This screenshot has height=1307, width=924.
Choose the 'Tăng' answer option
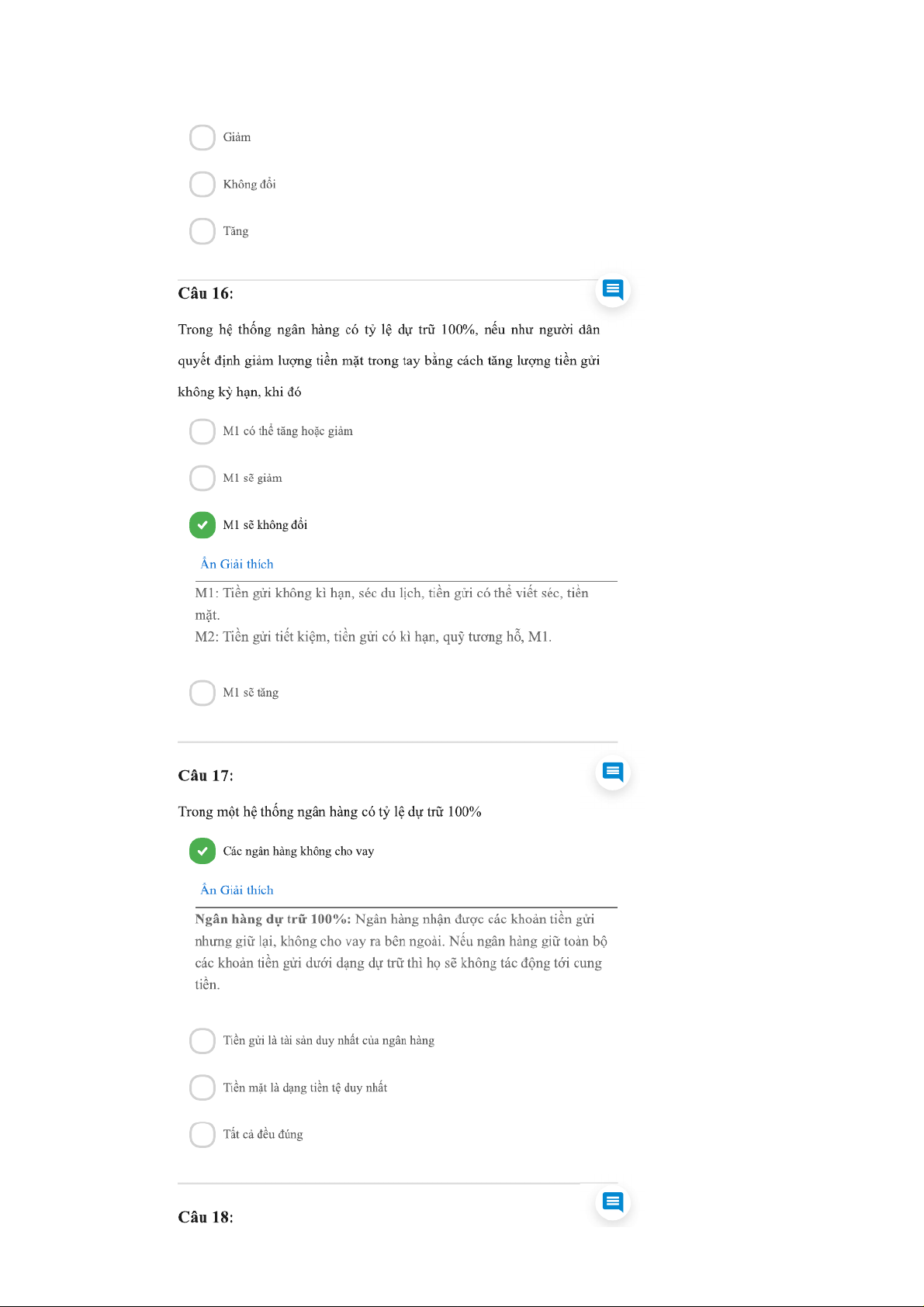202,231
